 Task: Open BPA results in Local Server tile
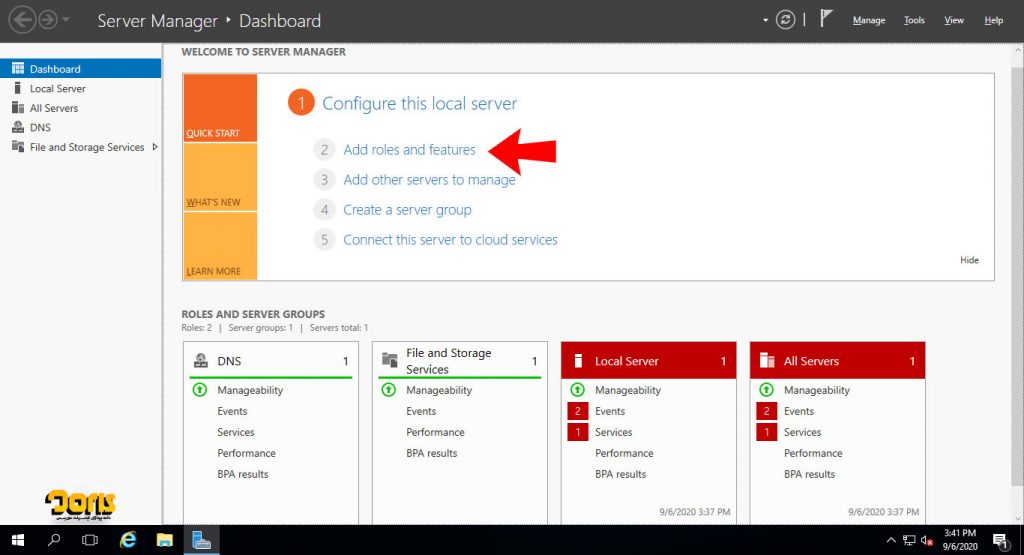(x=620, y=474)
